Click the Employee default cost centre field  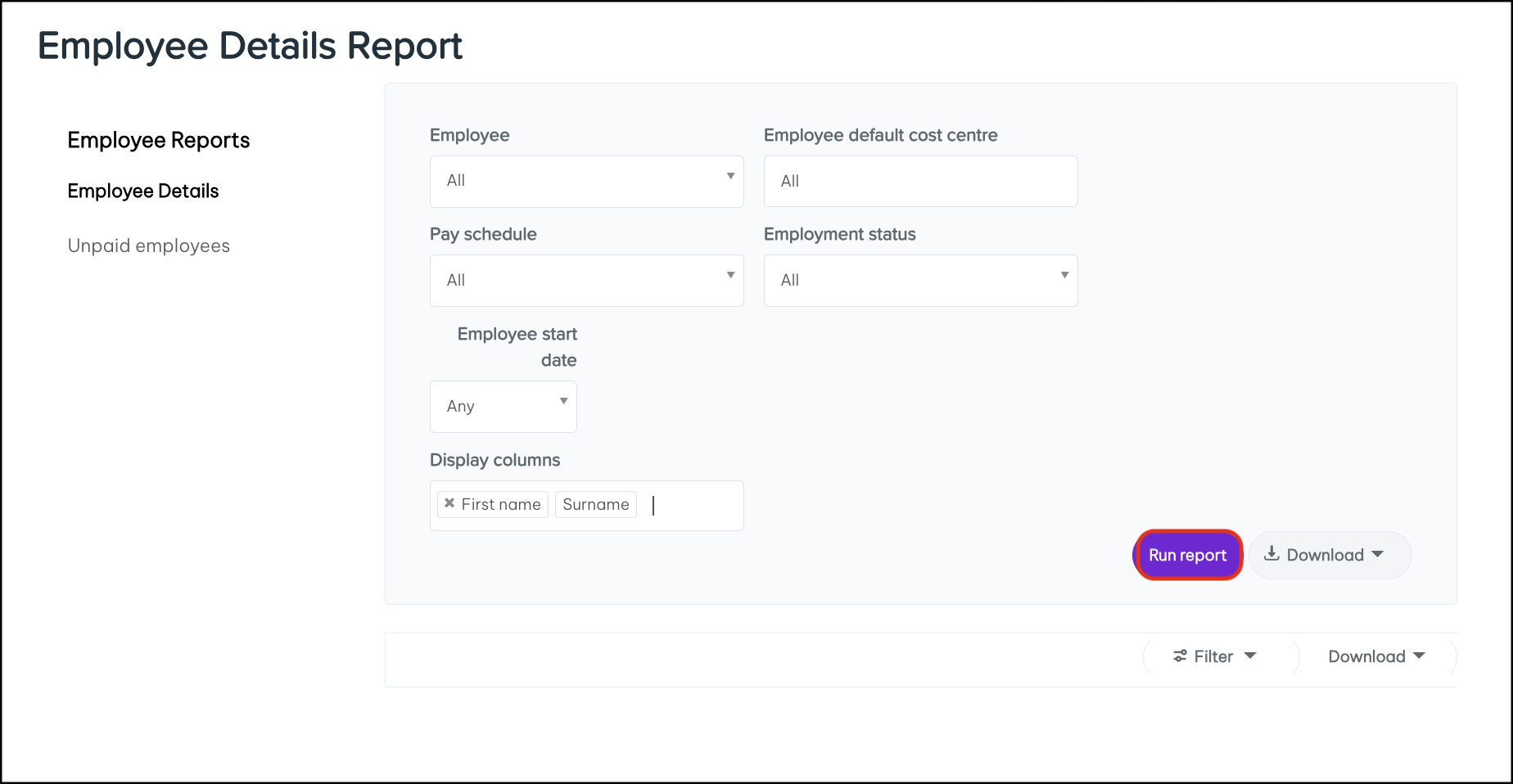[x=920, y=181]
